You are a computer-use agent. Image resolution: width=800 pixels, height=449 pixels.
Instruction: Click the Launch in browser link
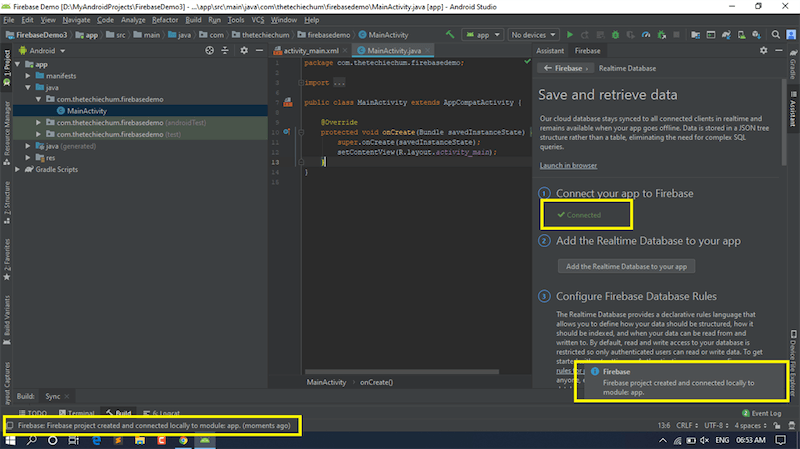(568, 165)
